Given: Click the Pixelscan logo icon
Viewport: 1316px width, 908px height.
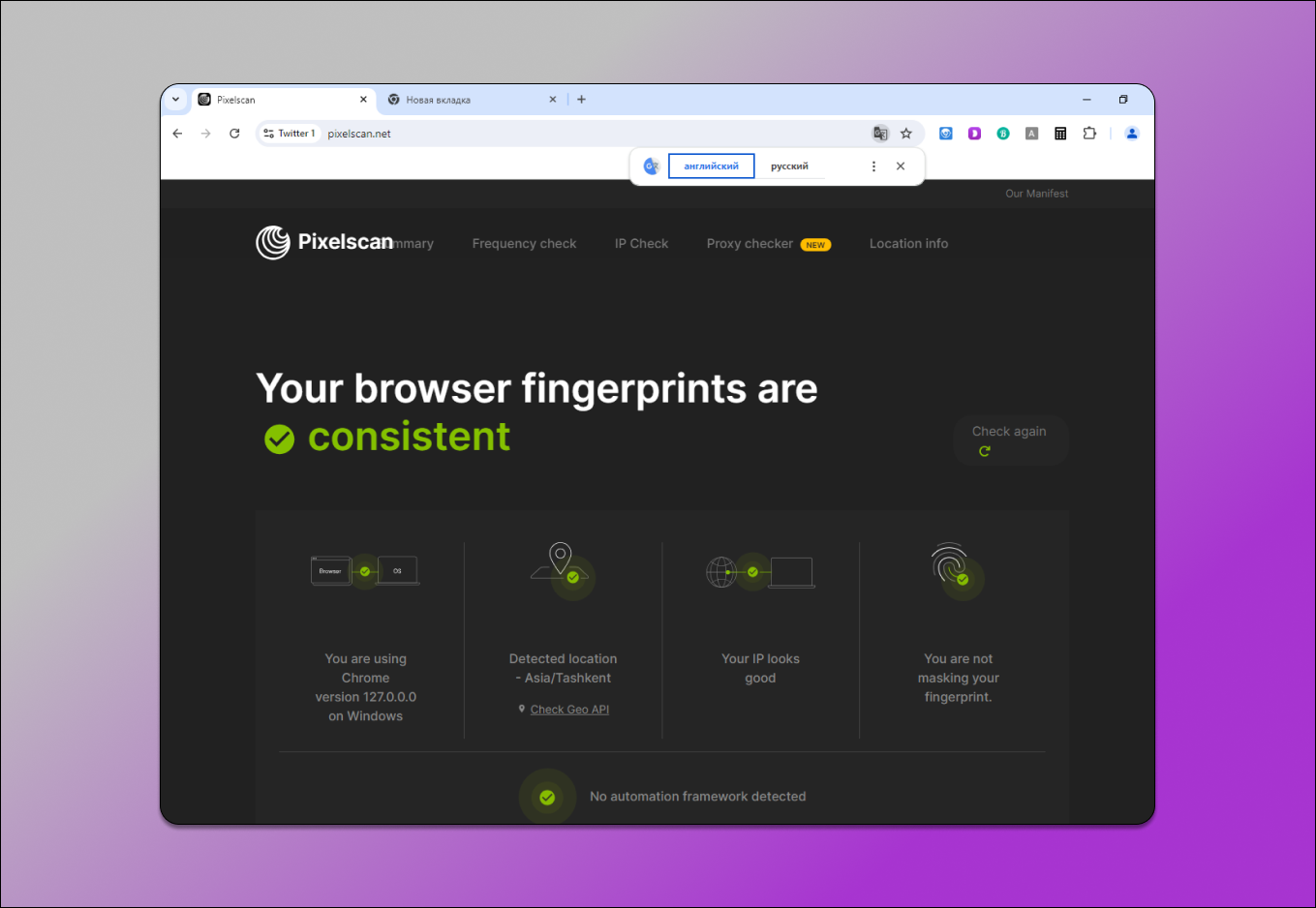Looking at the screenshot, I should point(273,243).
